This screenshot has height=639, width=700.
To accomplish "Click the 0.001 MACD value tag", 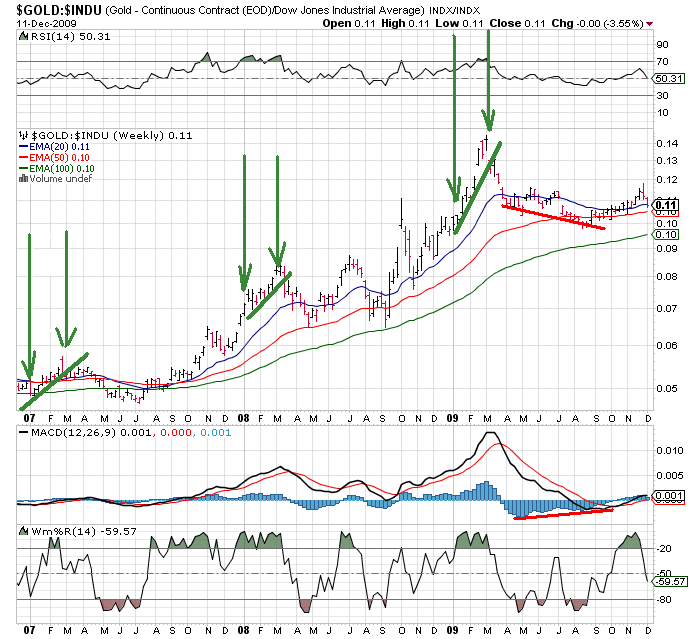I will coord(668,496).
